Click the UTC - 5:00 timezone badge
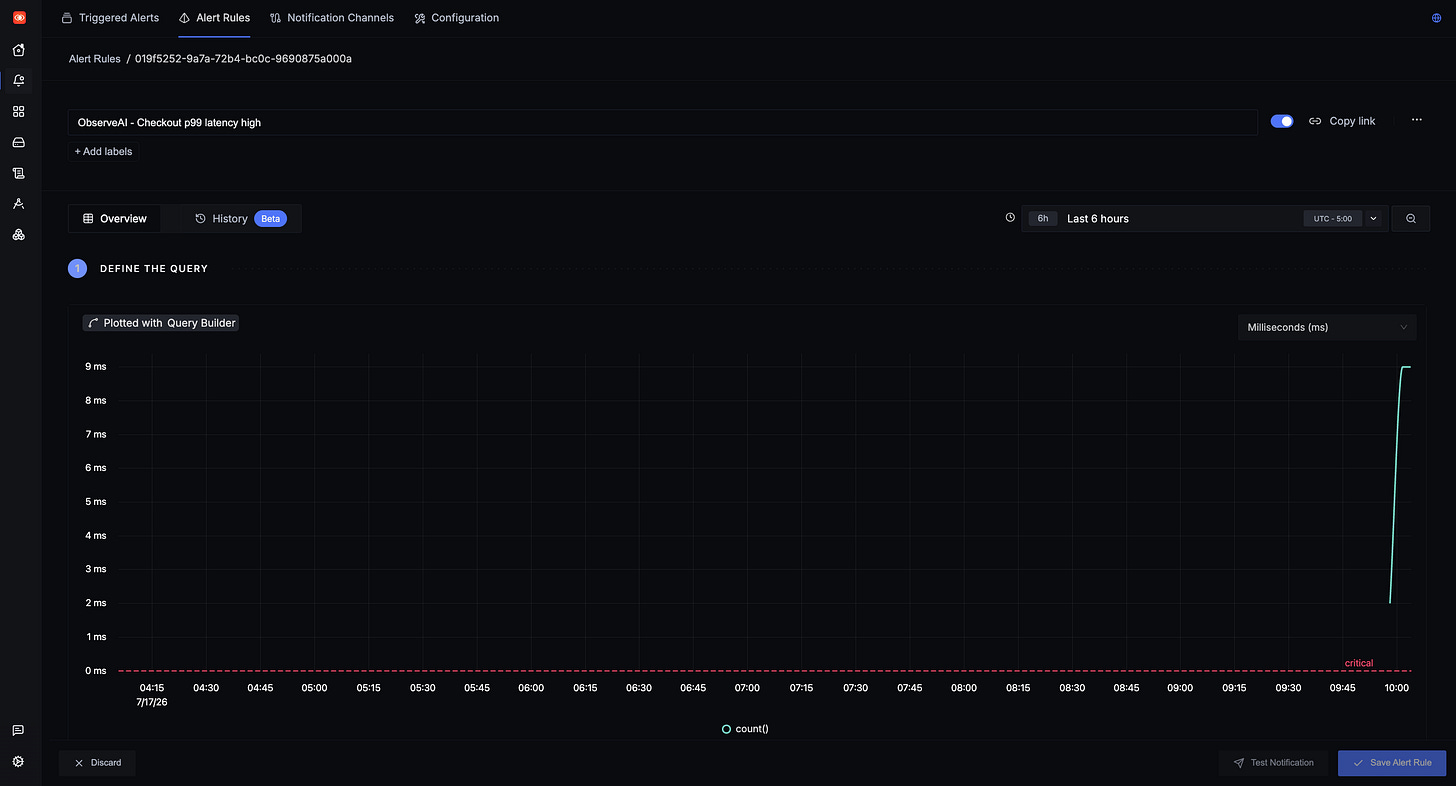This screenshot has height=786, width=1456. tap(1333, 218)
